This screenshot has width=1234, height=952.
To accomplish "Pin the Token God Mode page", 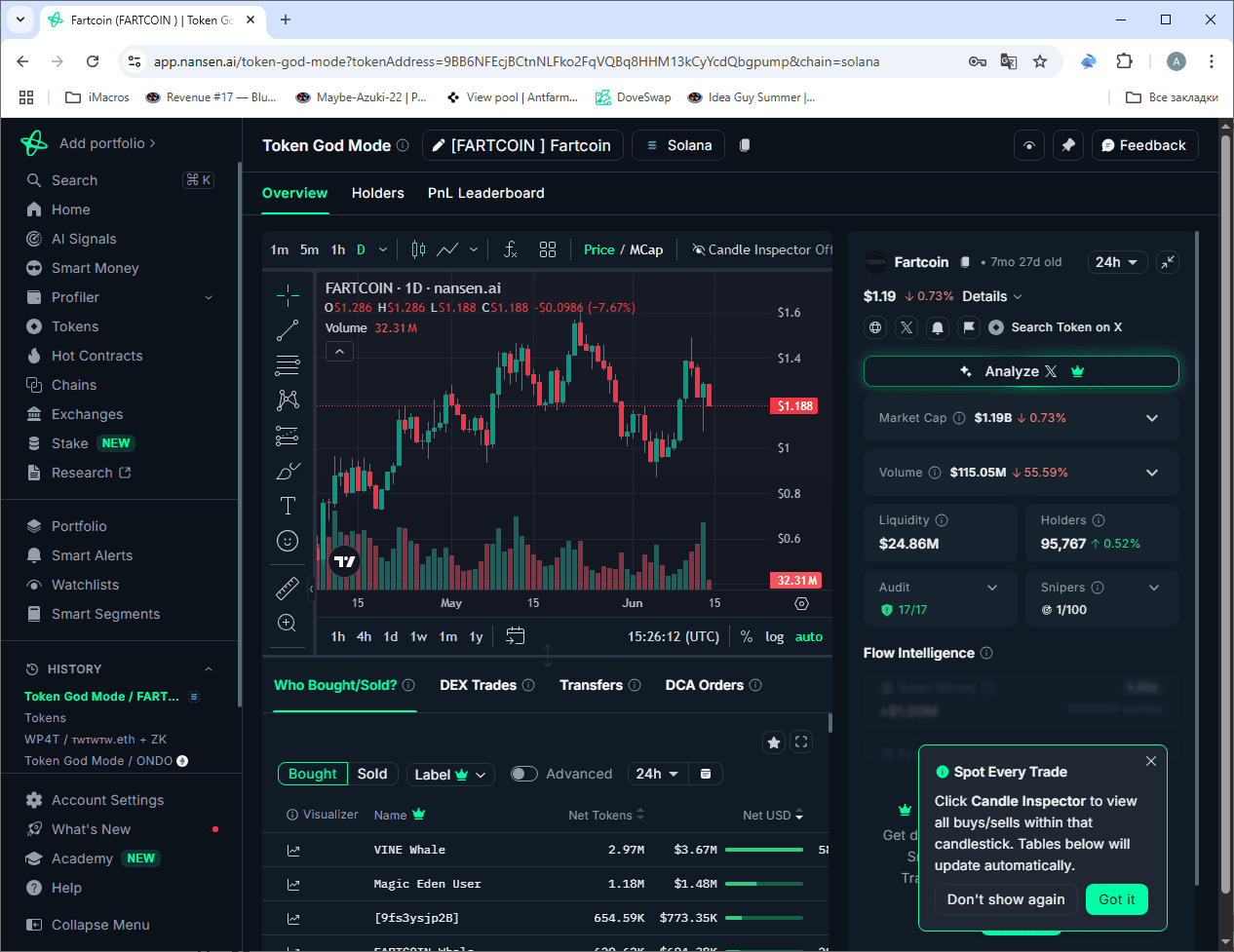I will tap(1068, 145).
